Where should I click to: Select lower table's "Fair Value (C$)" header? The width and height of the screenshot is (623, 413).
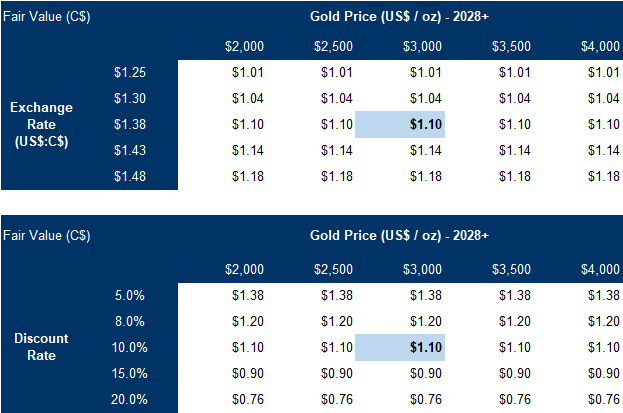[x=47, y=236]
